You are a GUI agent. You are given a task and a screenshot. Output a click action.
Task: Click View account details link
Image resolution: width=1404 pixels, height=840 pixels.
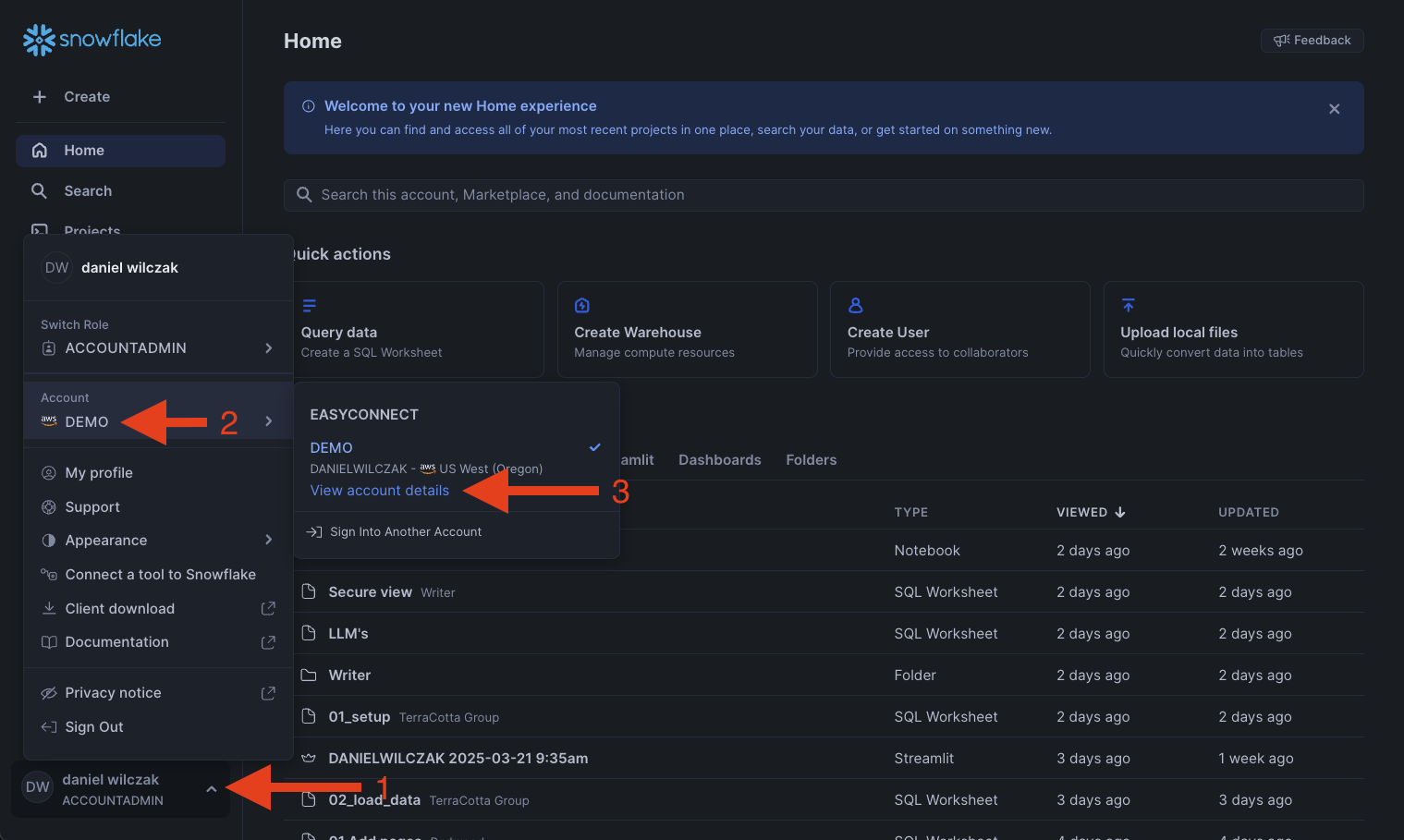point(380,491)
